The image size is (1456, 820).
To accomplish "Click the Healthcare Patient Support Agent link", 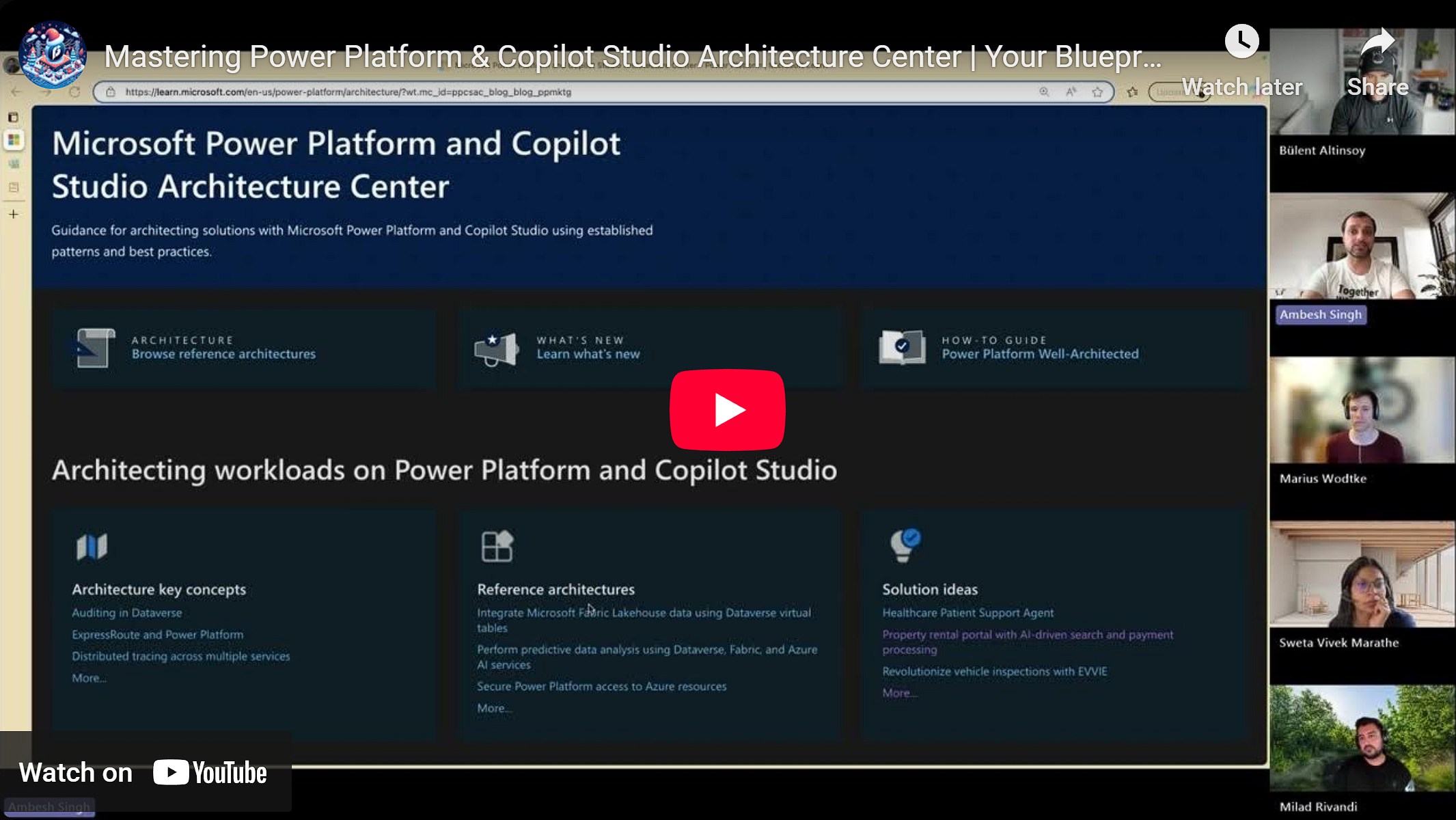I will tap(967, 613).
